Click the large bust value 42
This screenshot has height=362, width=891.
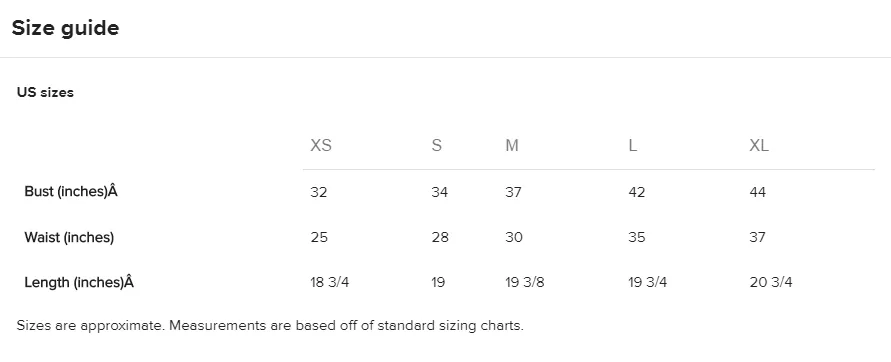tap(636, 192)
